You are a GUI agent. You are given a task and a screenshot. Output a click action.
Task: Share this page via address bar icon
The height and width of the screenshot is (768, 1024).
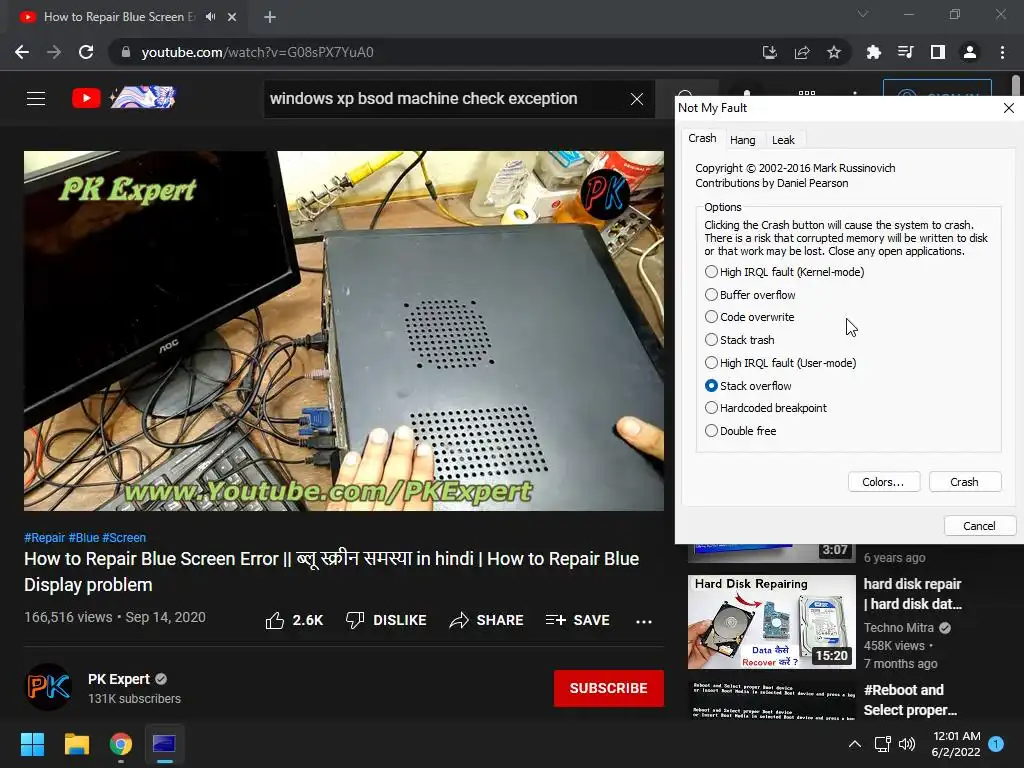click(x=802, y=52)
